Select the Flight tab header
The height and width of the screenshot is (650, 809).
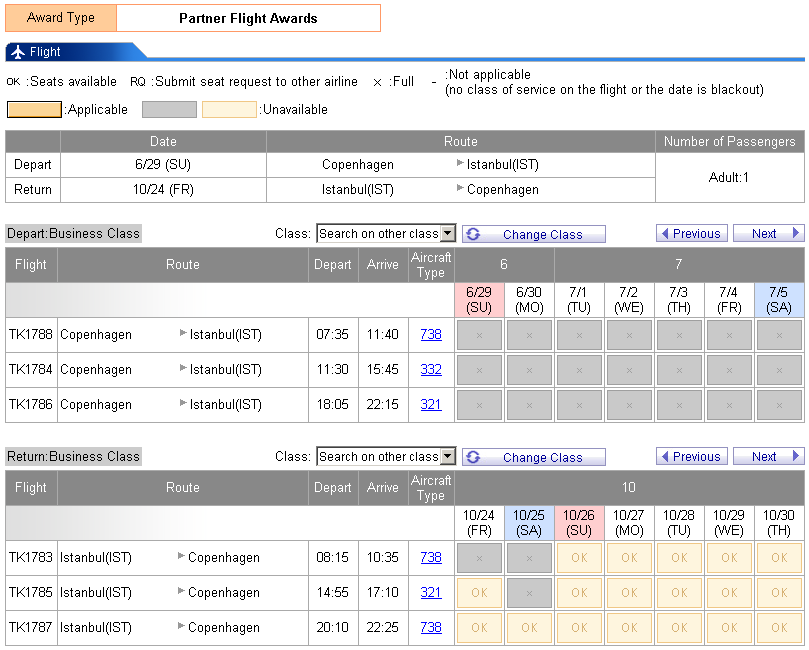45,52
